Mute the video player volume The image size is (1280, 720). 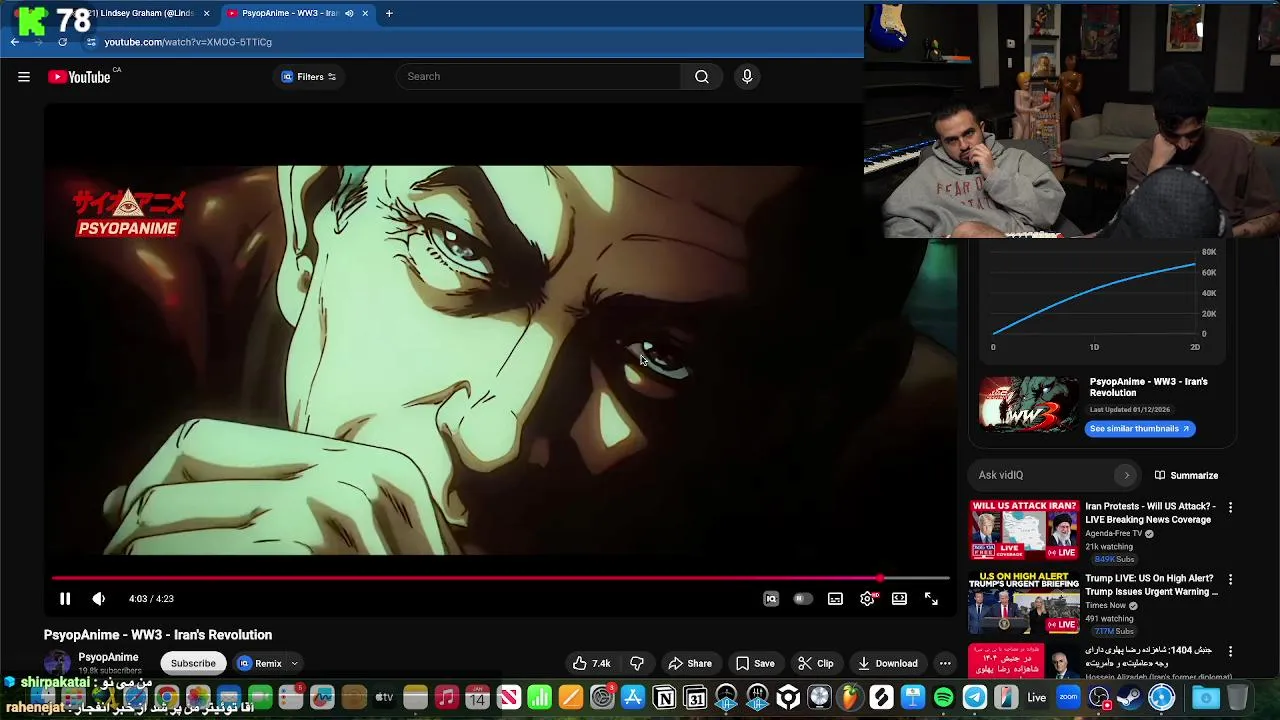click(98, 599)
